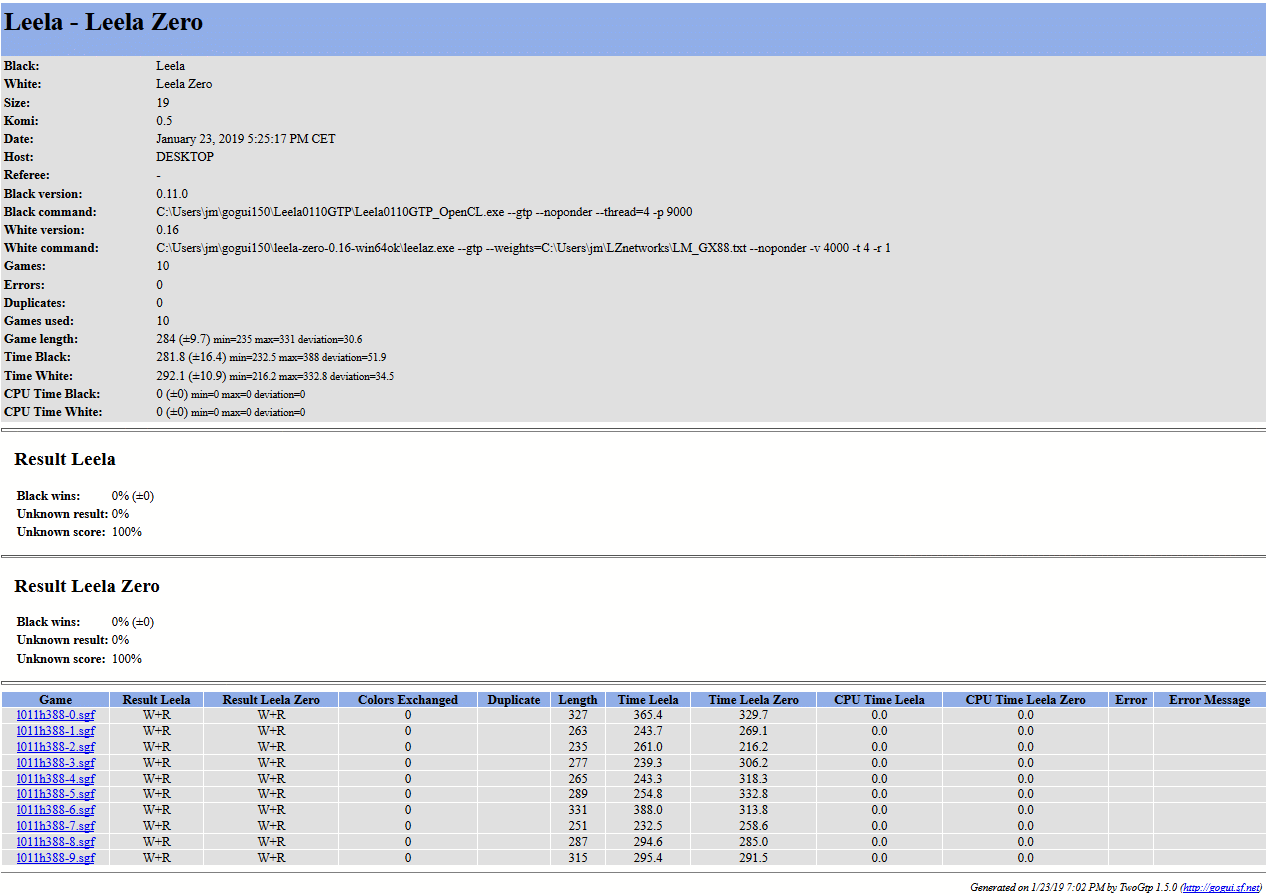Screen dimensions: 1266x895
Task: Click the 'Length' column header
Action: pos(578,700)
